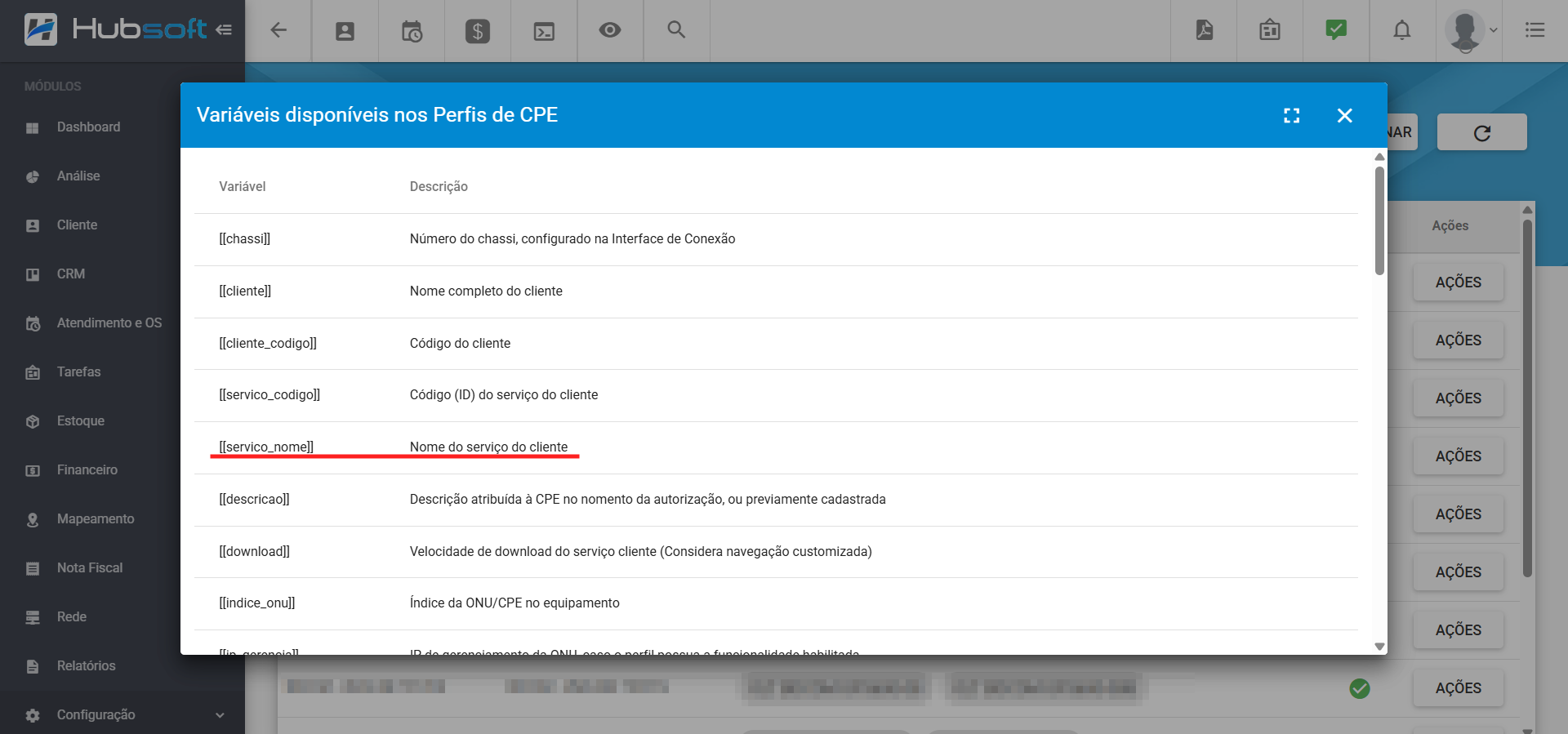Toggle fullscreen for the variables dialog

(x=1291, y=116)
